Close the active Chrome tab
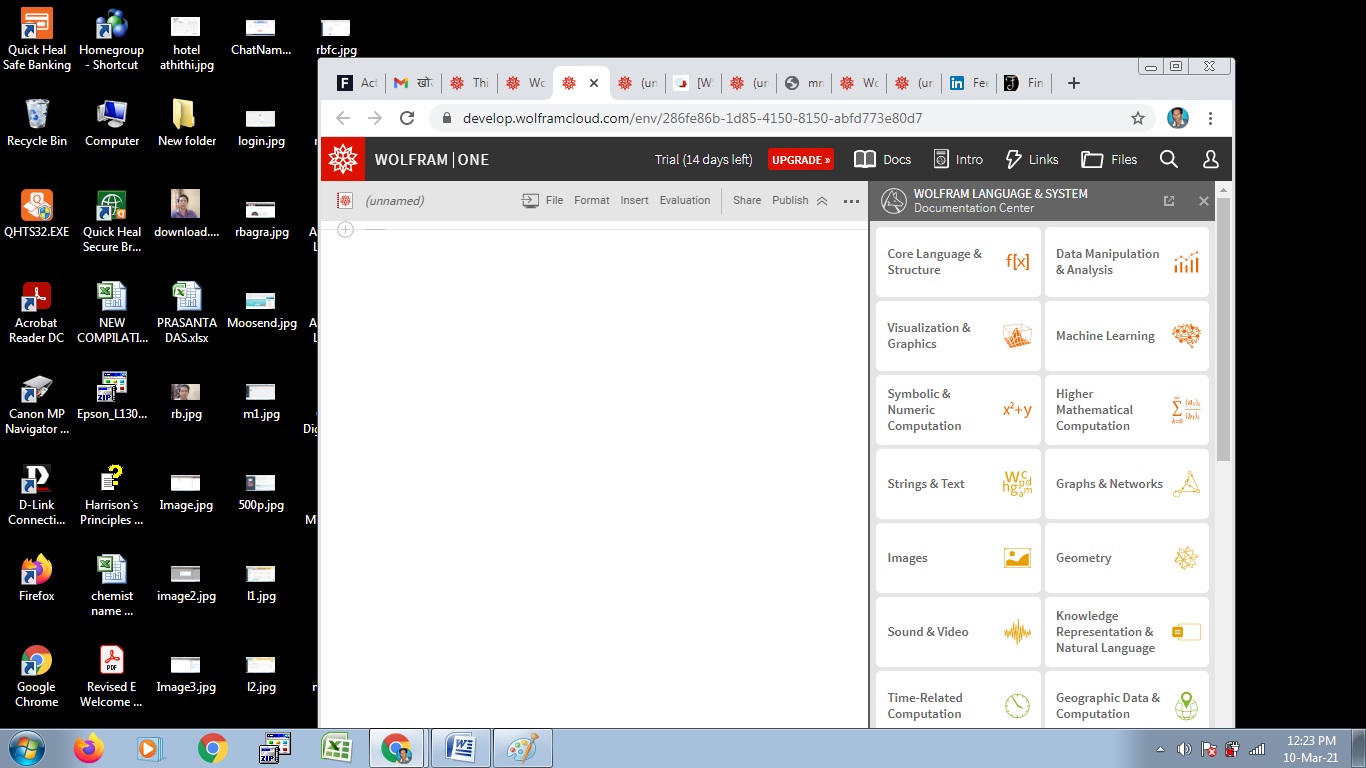The image size is (1366, 768). pyautogui.click(x=594, y=83)
